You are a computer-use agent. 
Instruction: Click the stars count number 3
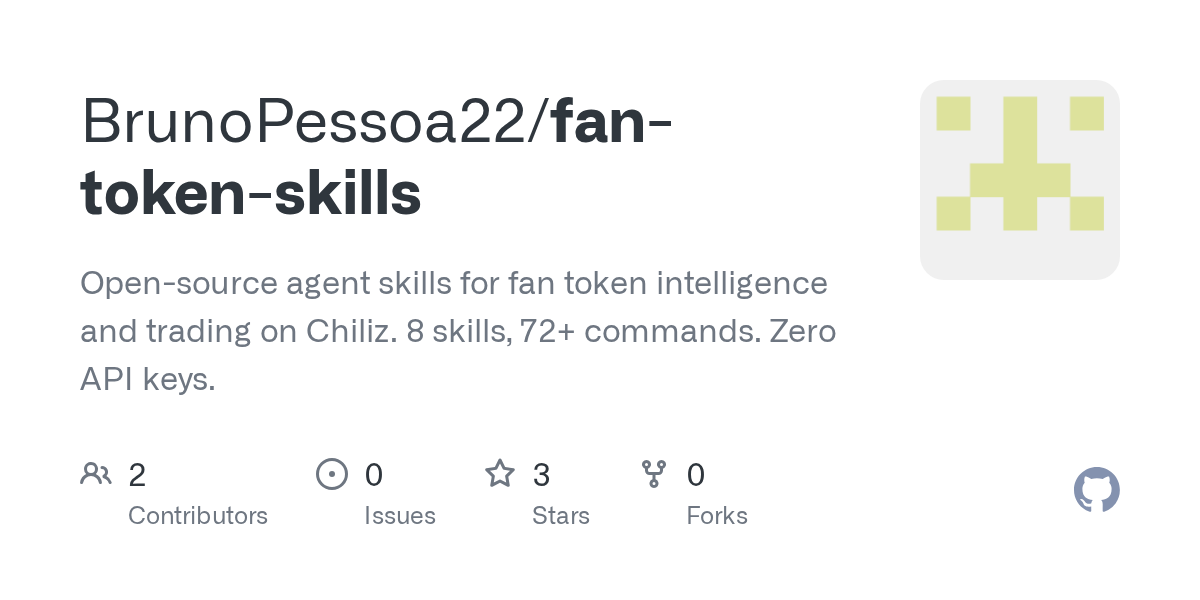click(541, 475)
